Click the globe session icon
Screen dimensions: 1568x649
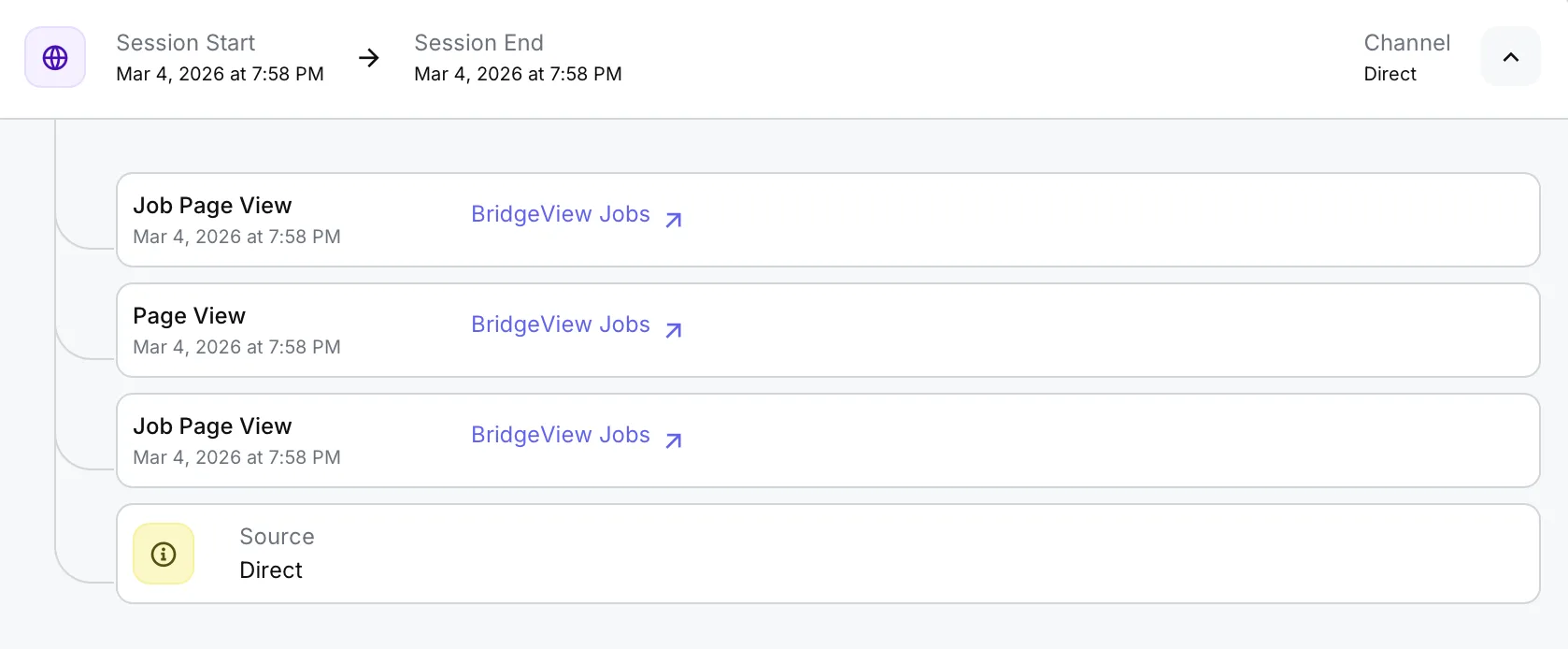click(55, 58)
